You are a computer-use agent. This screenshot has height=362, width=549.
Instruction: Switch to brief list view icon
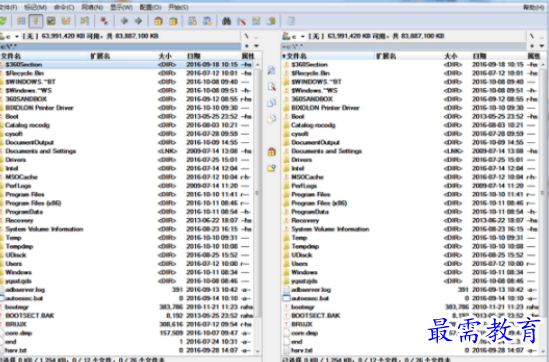point(21,21)
